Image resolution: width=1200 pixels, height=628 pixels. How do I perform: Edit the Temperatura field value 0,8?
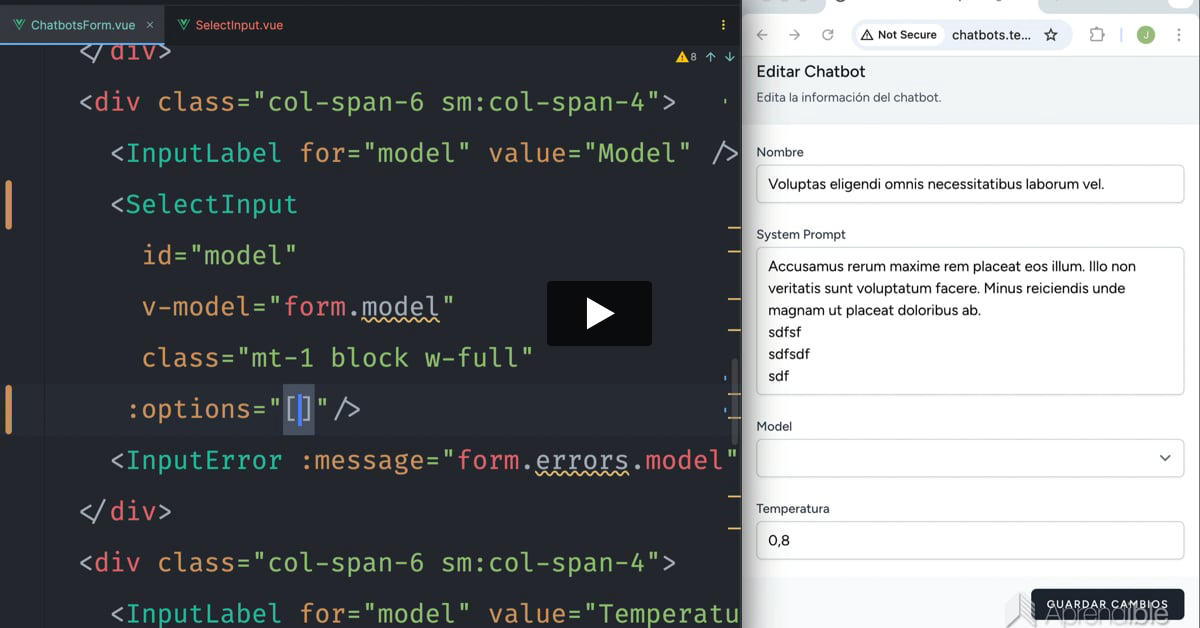pyautogui.click(x=970, y=540)
